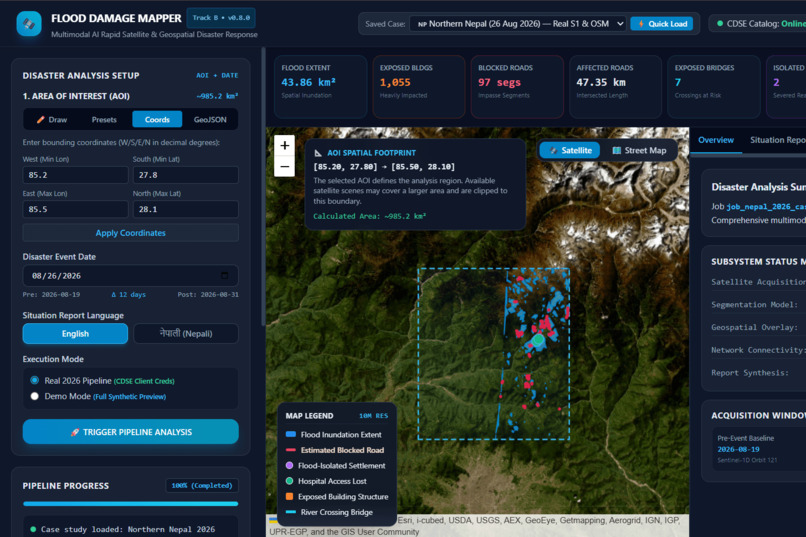Click the red Estimated Blocked Road swatch
806x537 pixels.
(x=290, y=450)
